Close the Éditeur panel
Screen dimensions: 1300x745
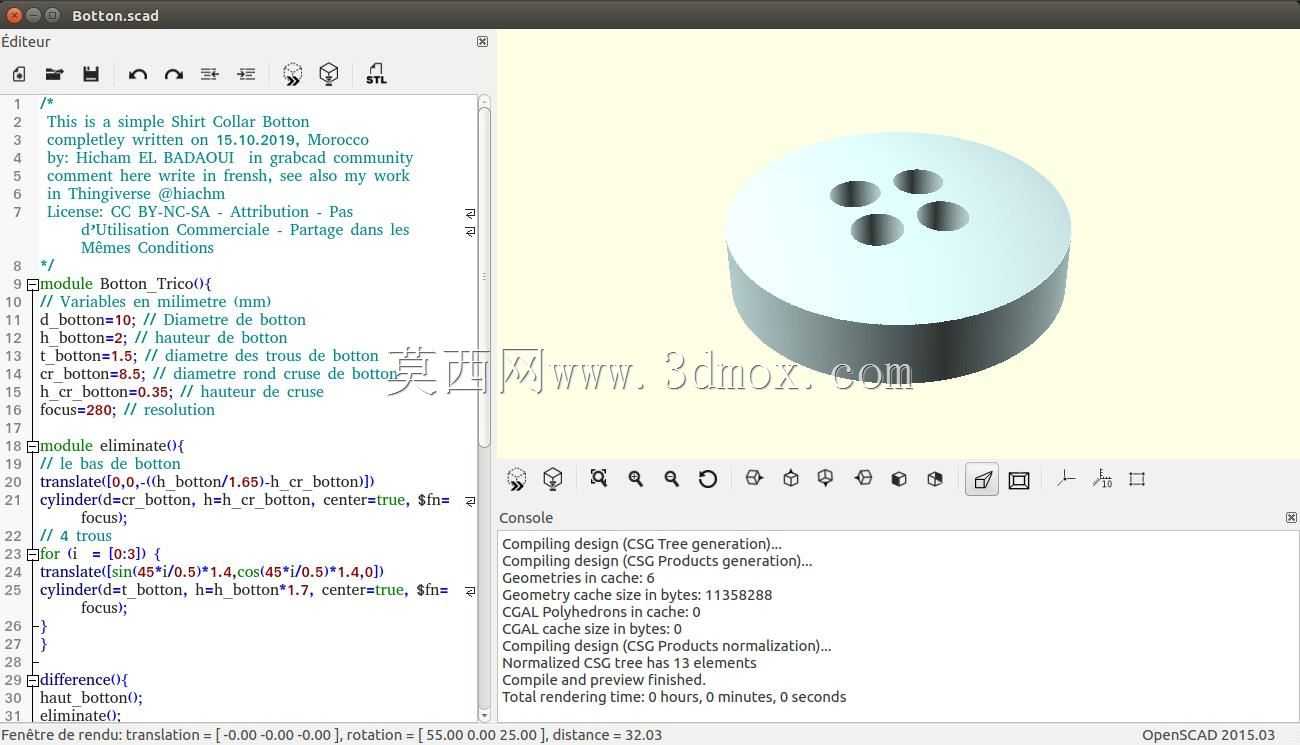tap(482, 41)
